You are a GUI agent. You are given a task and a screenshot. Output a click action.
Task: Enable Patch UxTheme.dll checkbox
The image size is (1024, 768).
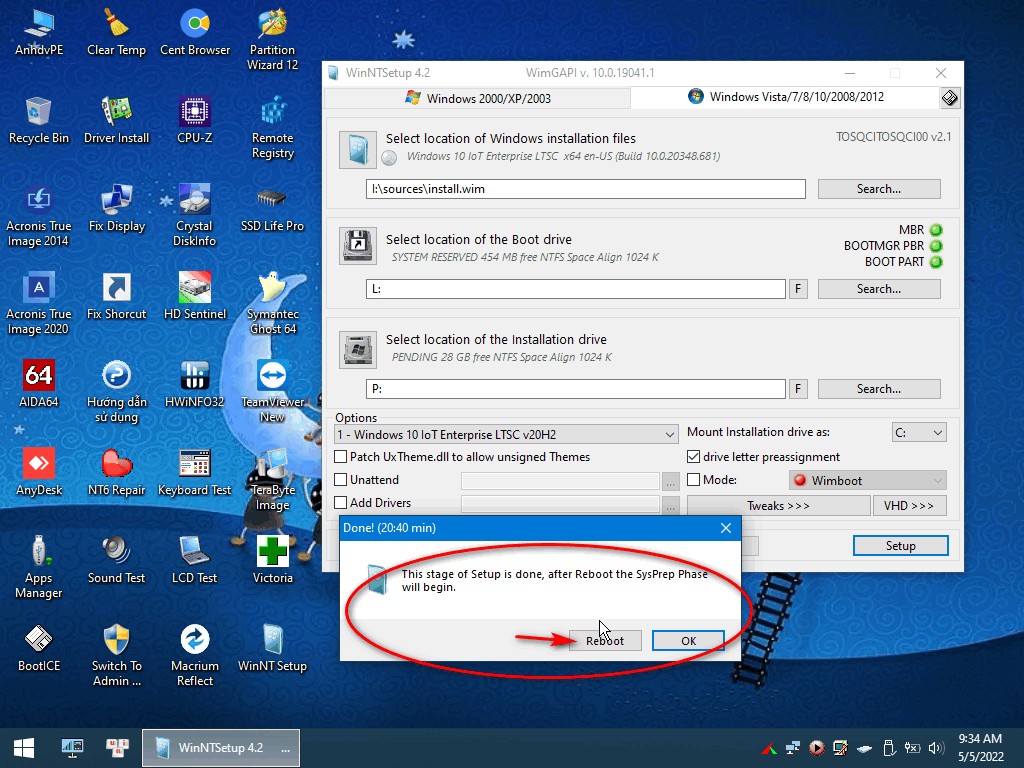click(x=340, y=456)
